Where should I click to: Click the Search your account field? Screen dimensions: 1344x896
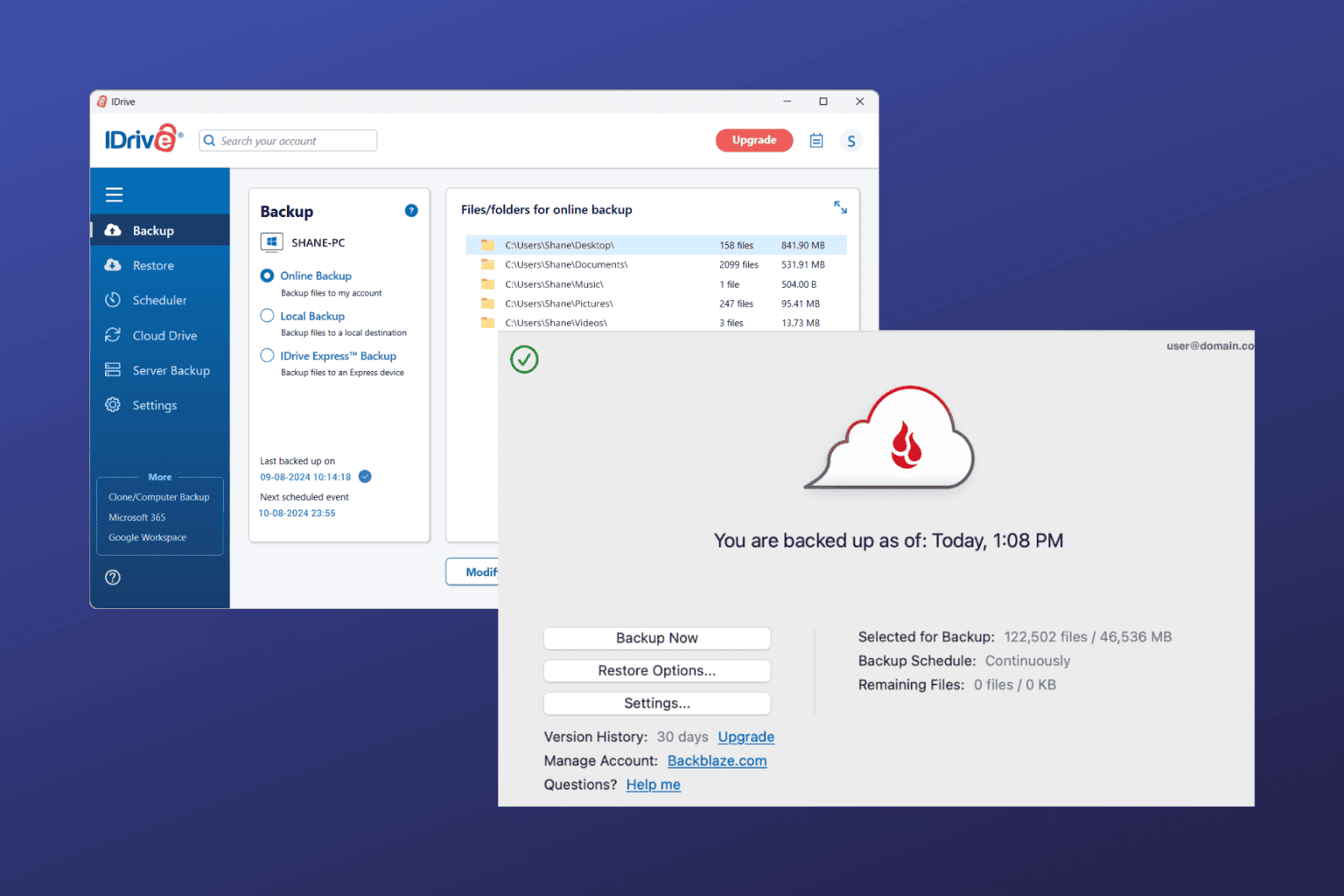coord(288,141)
